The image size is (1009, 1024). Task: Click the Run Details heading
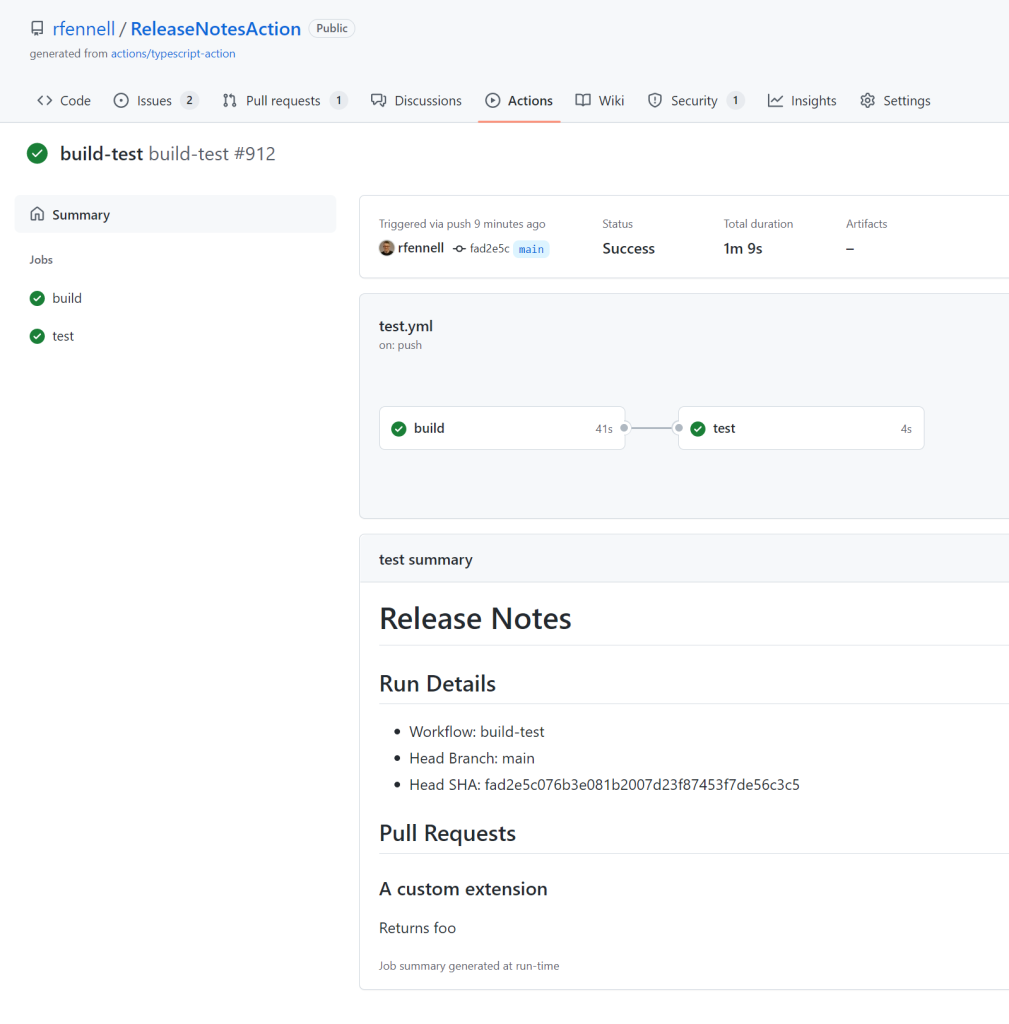pos(438,684)
